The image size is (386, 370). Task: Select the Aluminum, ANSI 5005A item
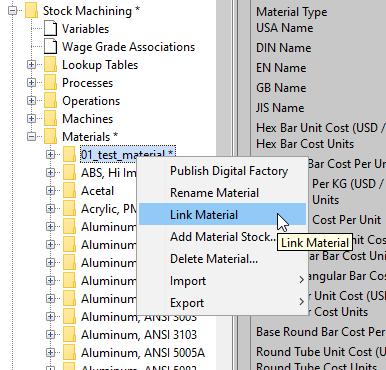(x=143, y=353)
